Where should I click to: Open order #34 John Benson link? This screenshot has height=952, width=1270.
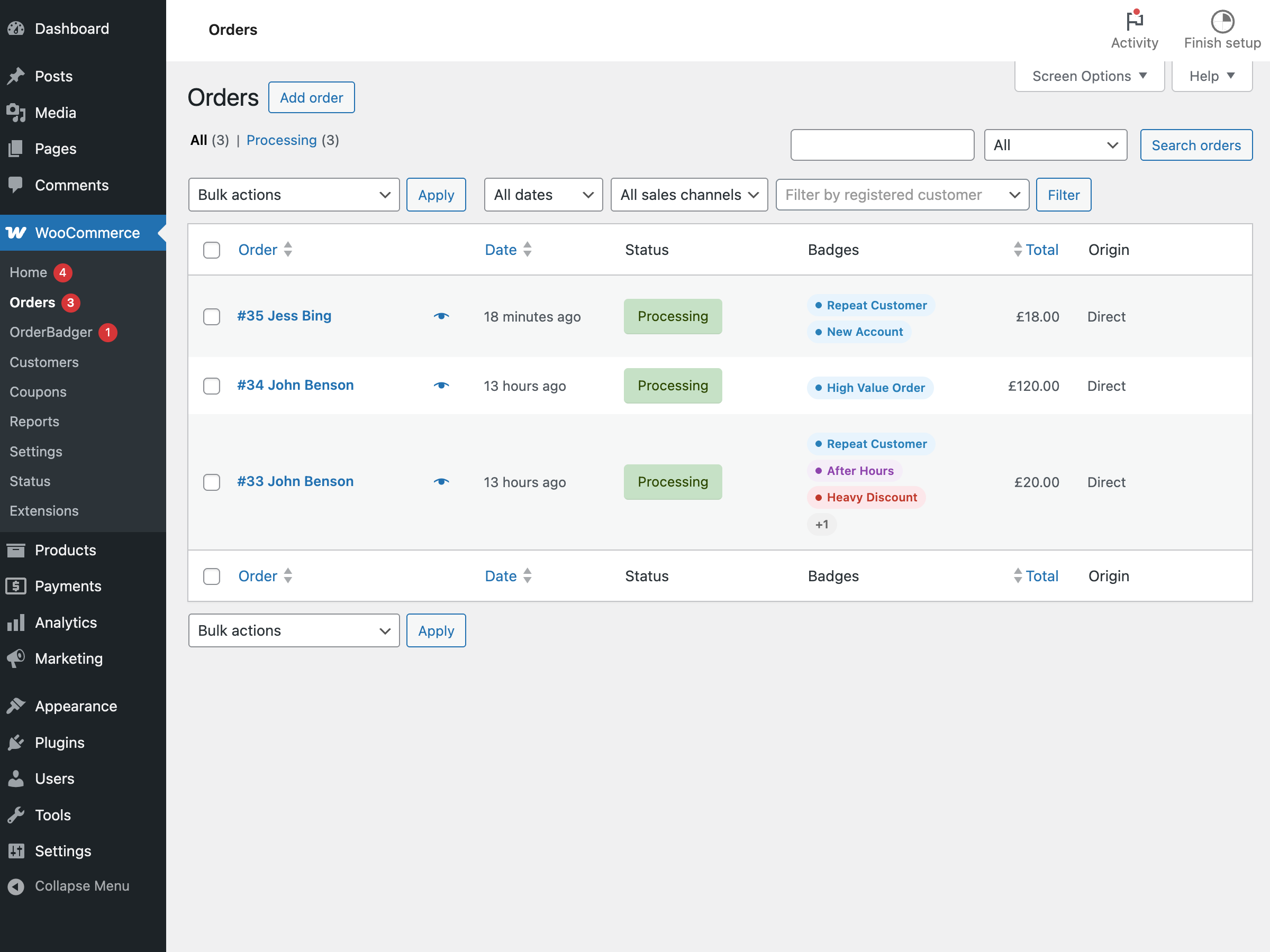(x=295, y=385)
